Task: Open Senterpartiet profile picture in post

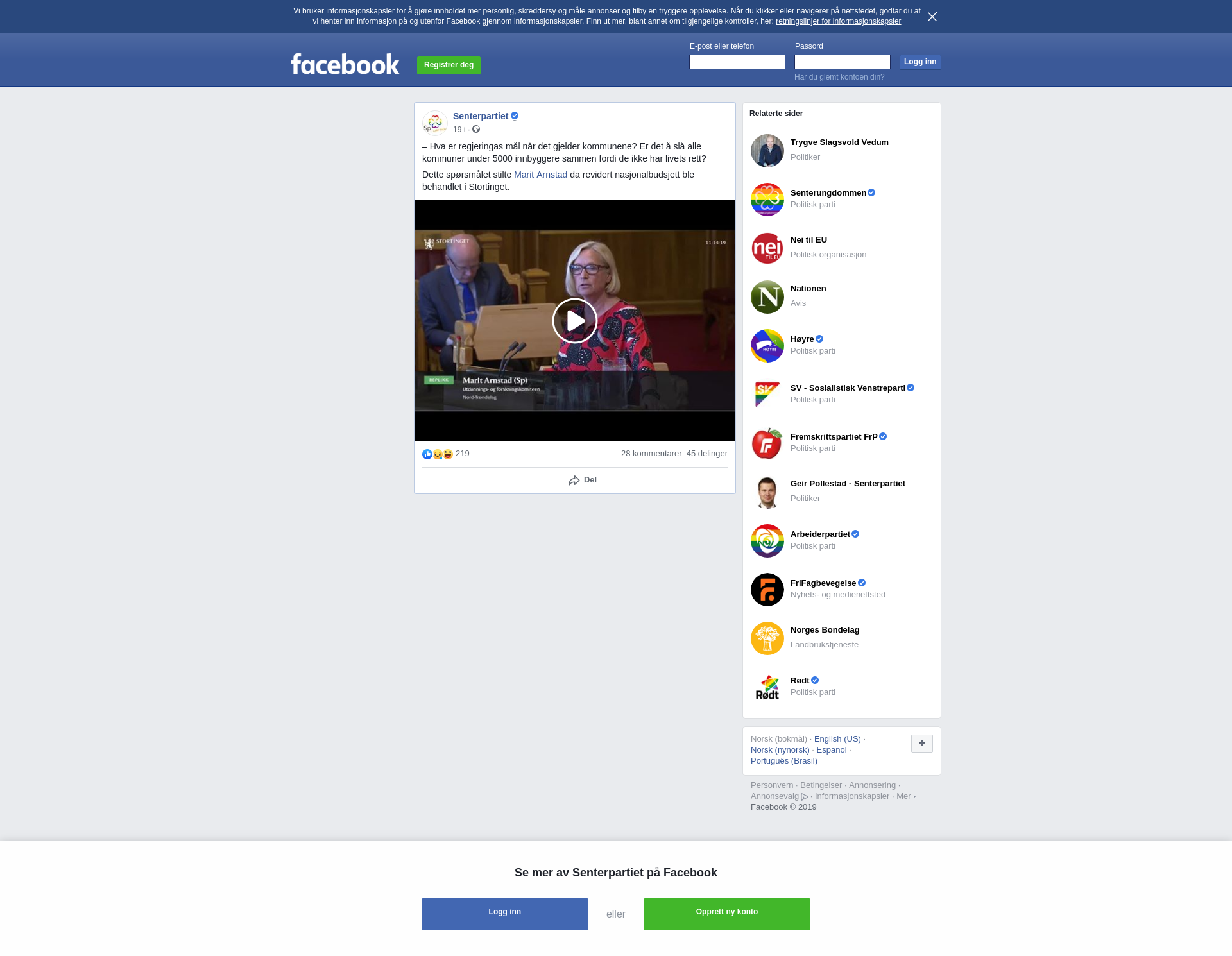Action: (x=435, y=123)
